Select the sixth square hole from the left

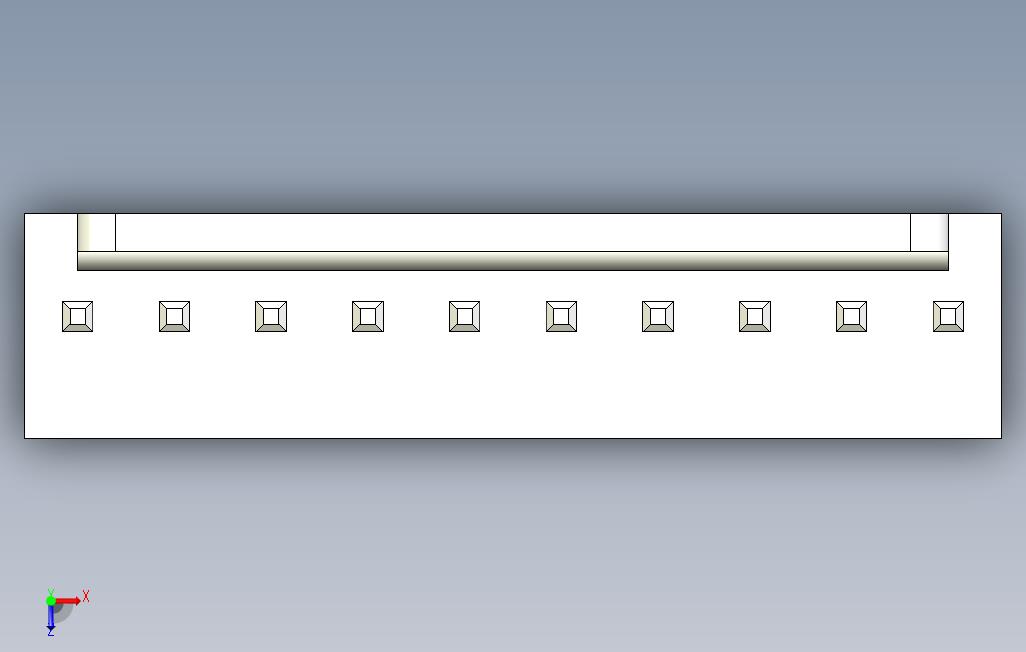click(x=561, y=316)
